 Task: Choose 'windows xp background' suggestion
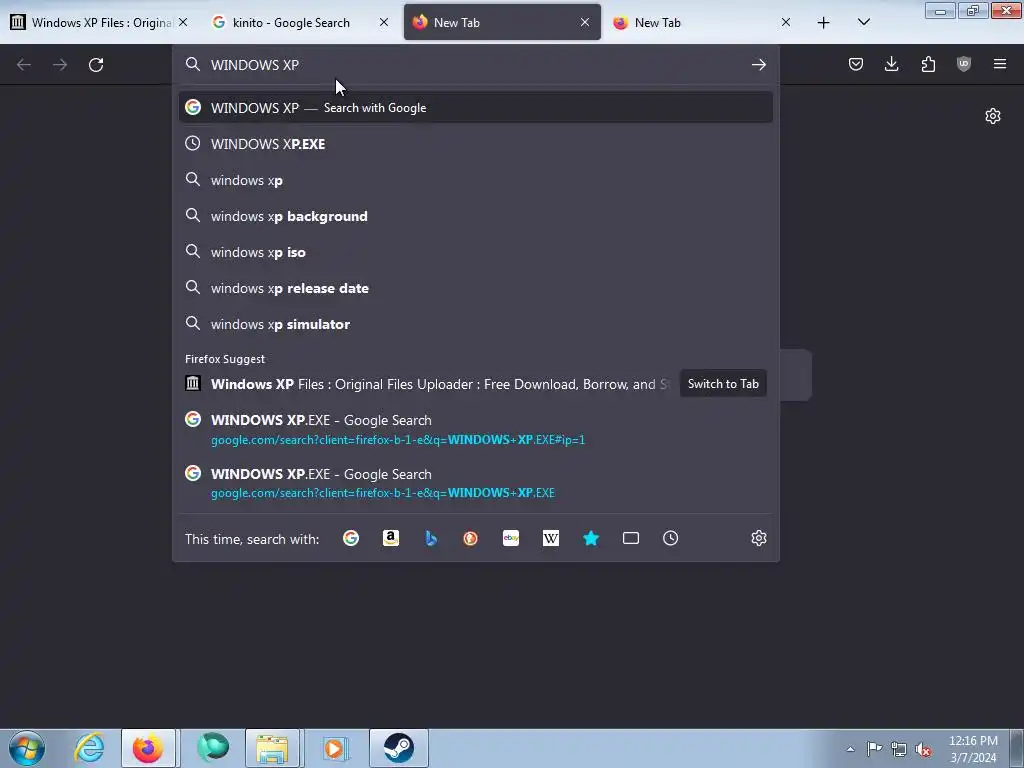point(475,216)
